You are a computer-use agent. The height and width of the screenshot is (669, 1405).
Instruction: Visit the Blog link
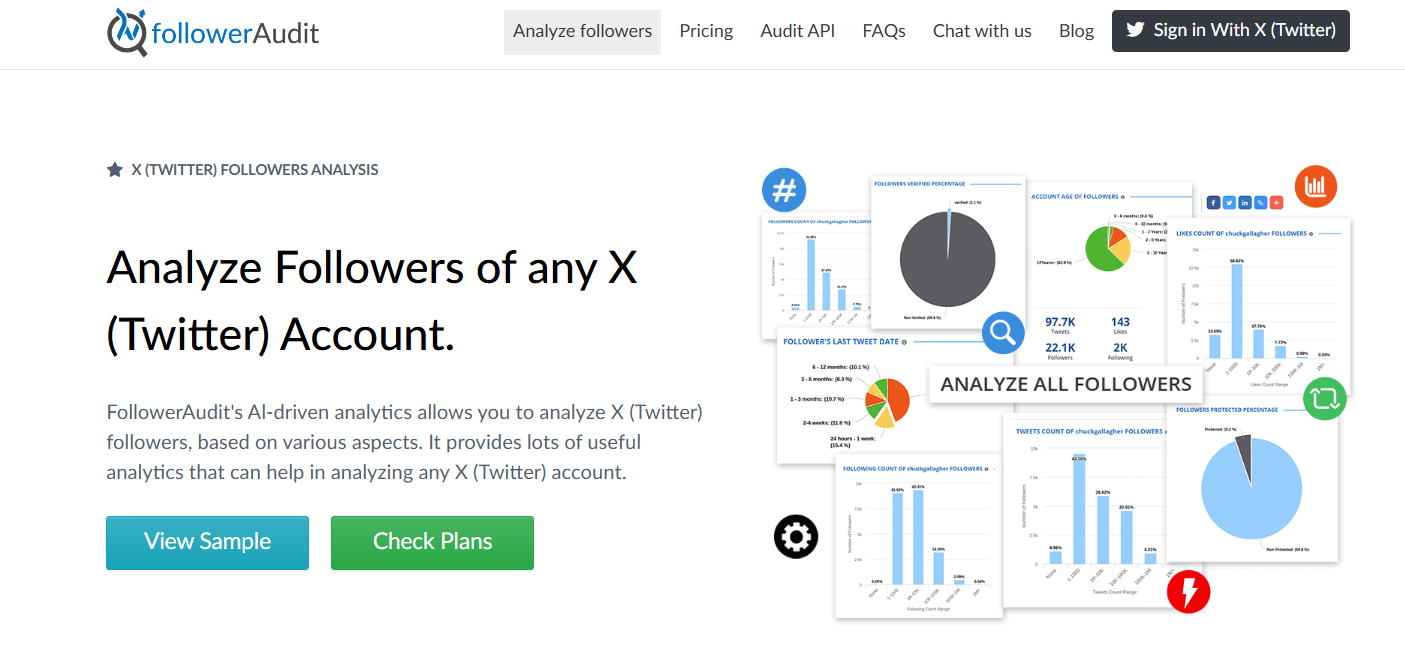1076,31
